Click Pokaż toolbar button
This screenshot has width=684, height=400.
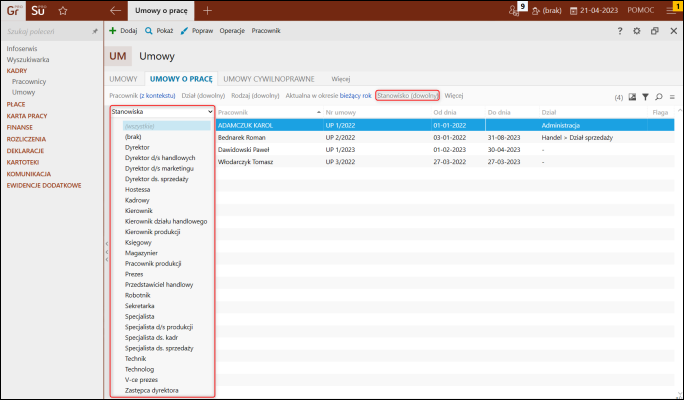point(159,31)
